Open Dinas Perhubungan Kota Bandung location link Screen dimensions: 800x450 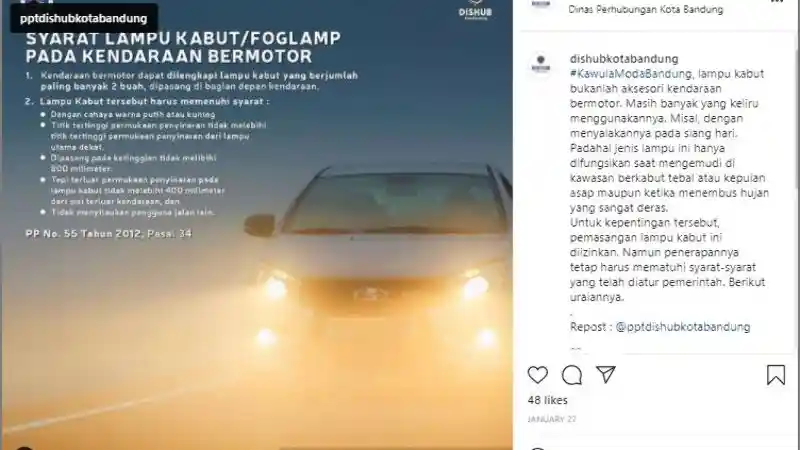point(645,9)
